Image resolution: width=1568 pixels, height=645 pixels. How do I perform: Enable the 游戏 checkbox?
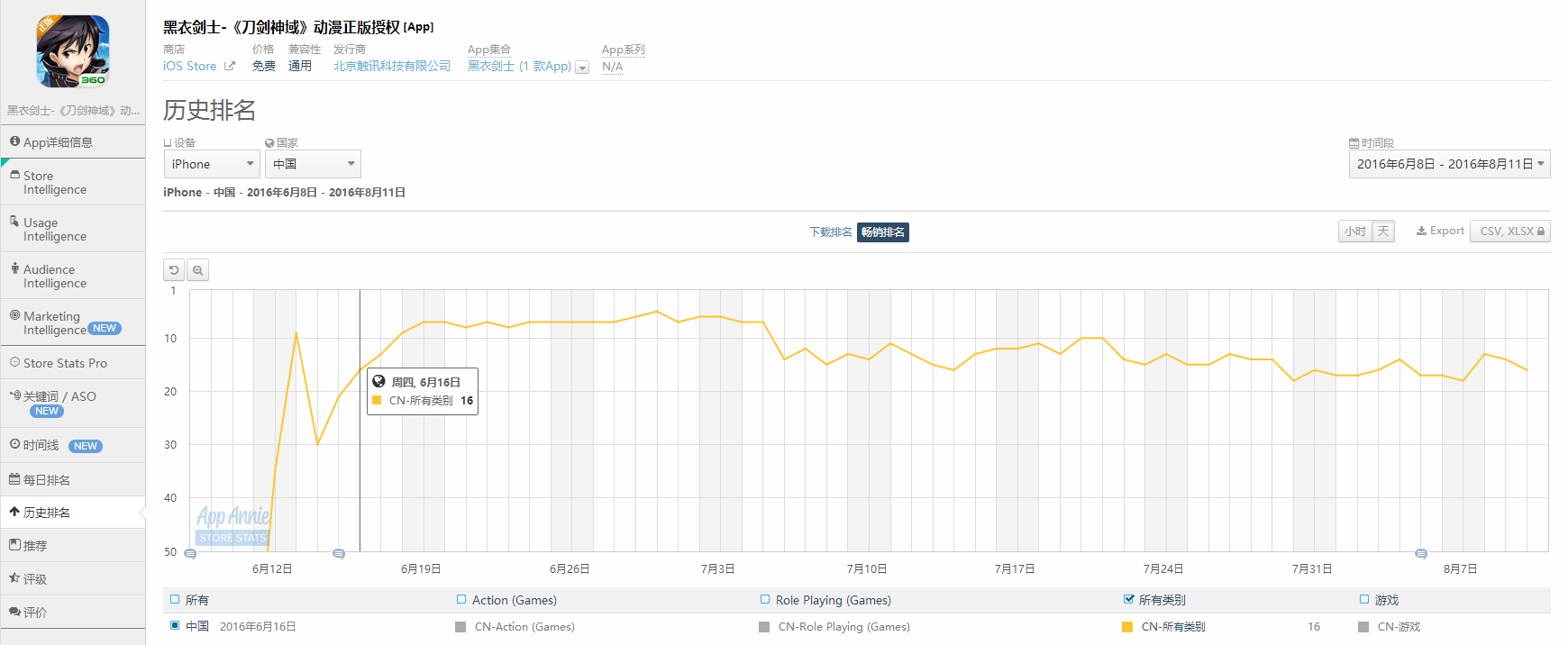click(1364, 599)
